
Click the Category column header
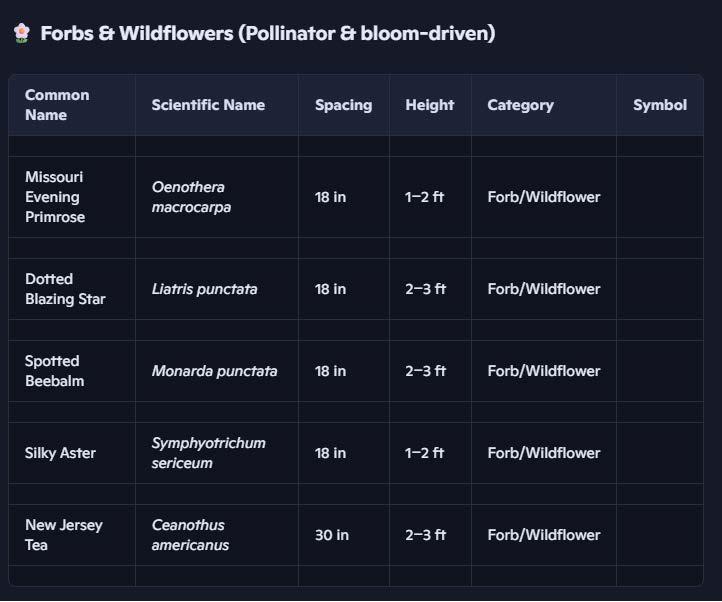pyautogui.click(x=520, y=105)
